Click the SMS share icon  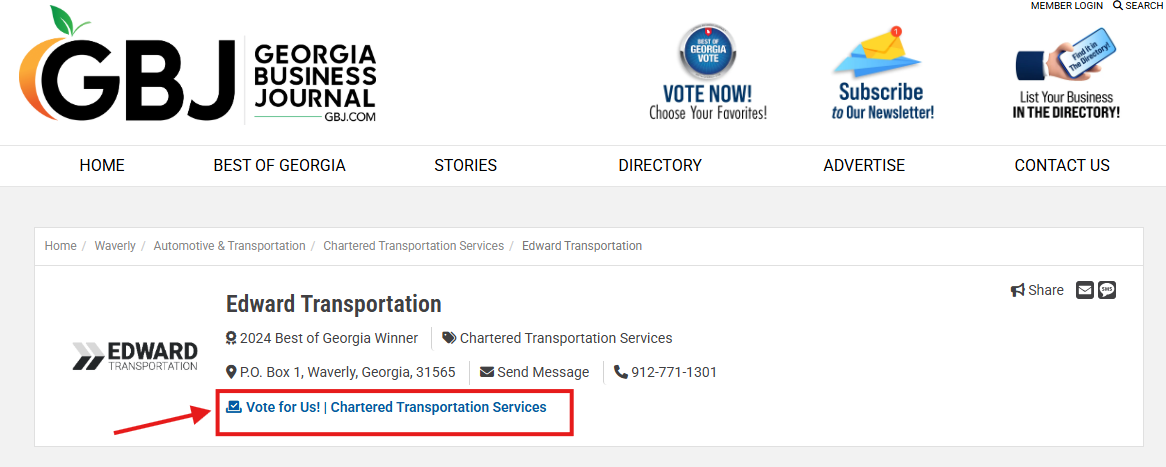(x=1107, y=290)
